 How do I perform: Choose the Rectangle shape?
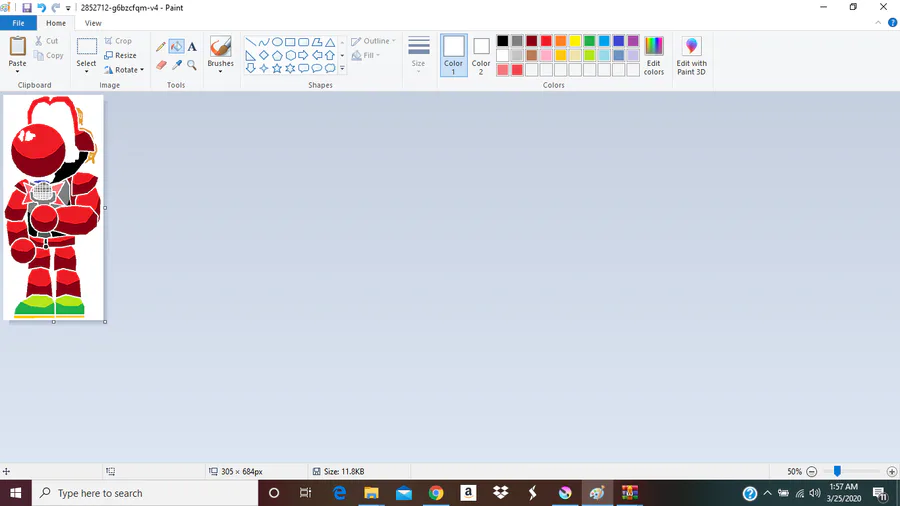tap(290, 42)
